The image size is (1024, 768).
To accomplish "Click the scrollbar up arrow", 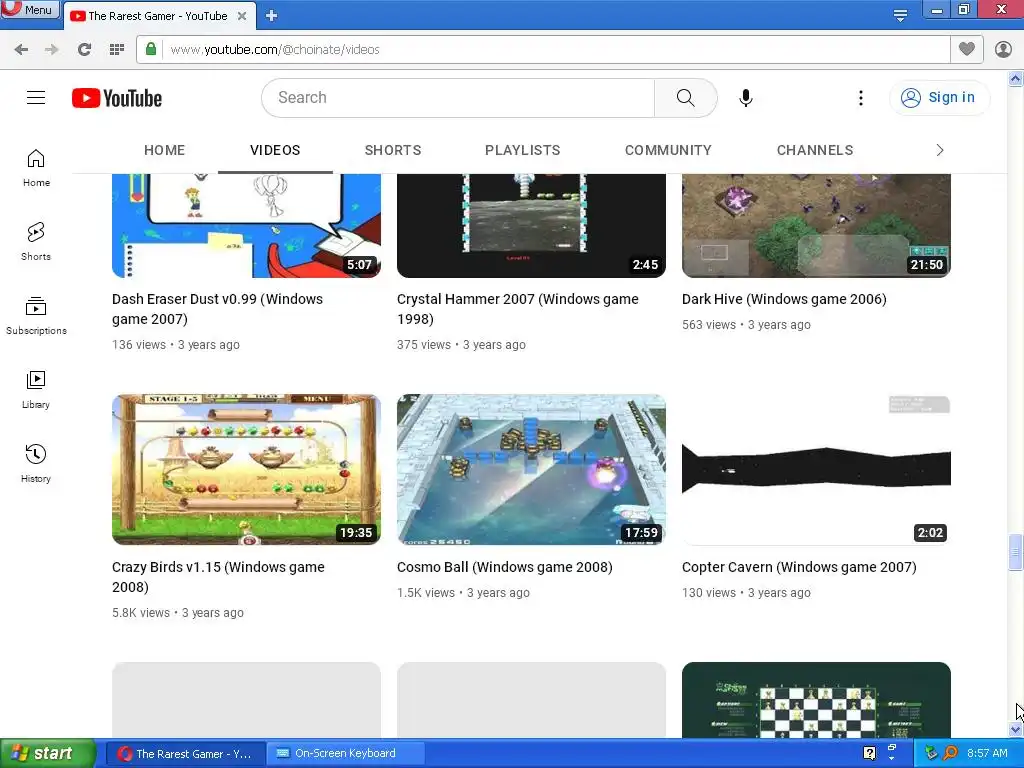I will point(1015,79).
